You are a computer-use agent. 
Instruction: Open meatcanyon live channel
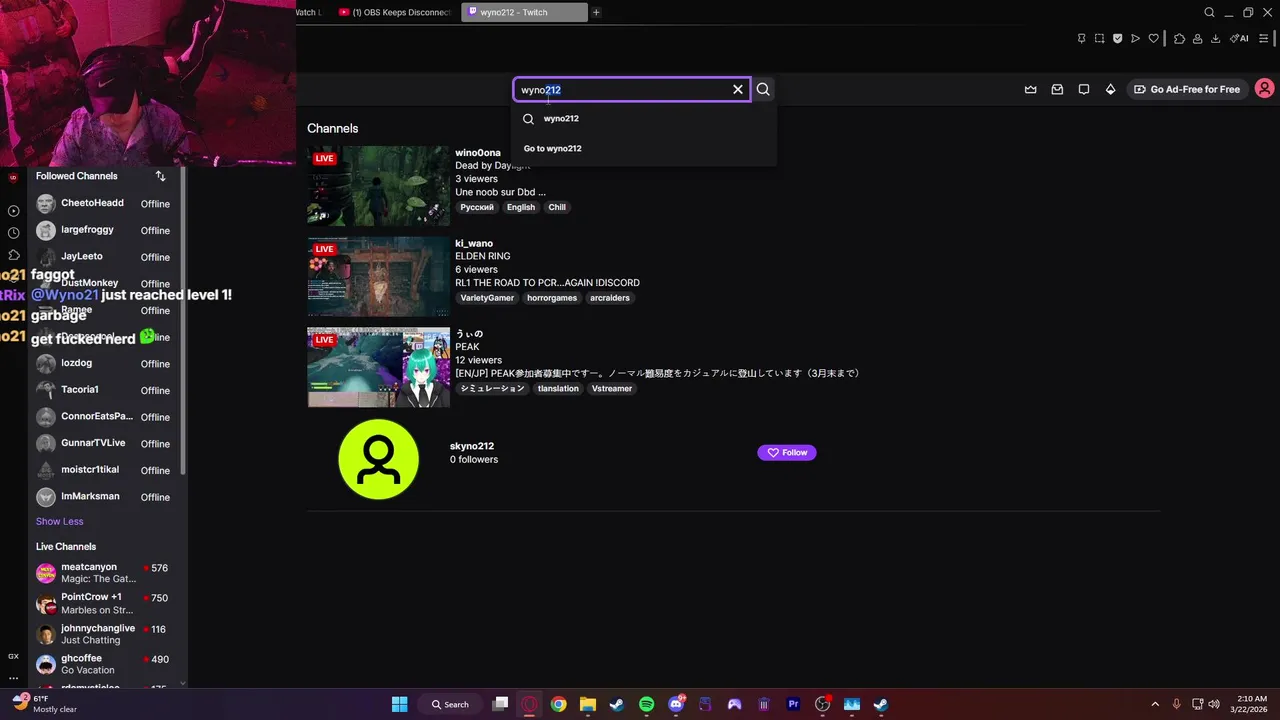pos(103,573)
